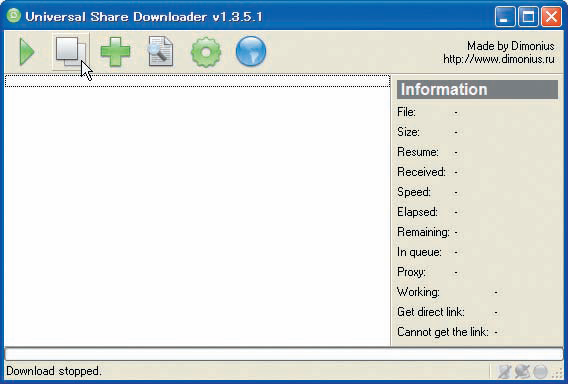Click the overlapping gray squares toolbar icon

[x=71, y=52]
